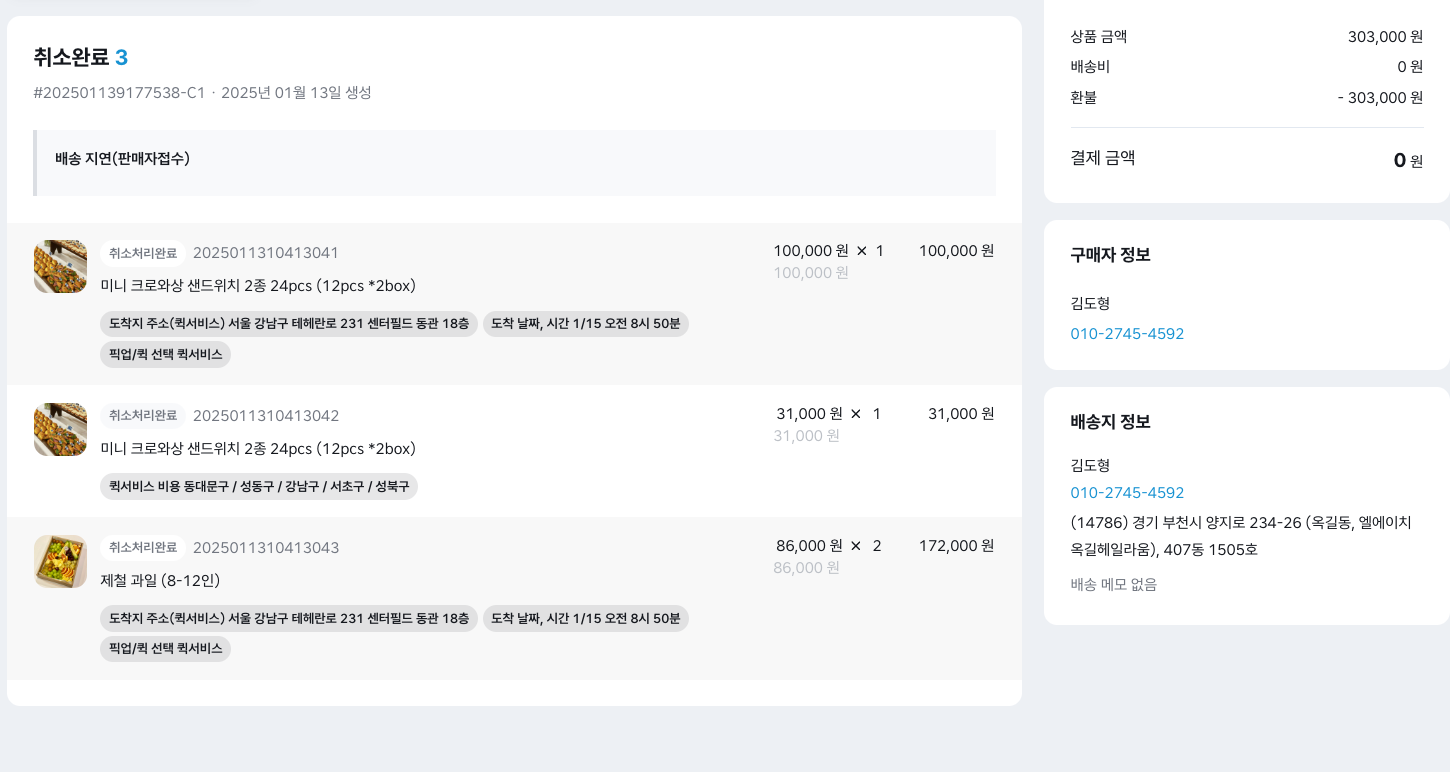Click the phone number under 구매자 정보
Image resolution: width=1450 pixels, height=772 pixels.
tap(1127, 334)
